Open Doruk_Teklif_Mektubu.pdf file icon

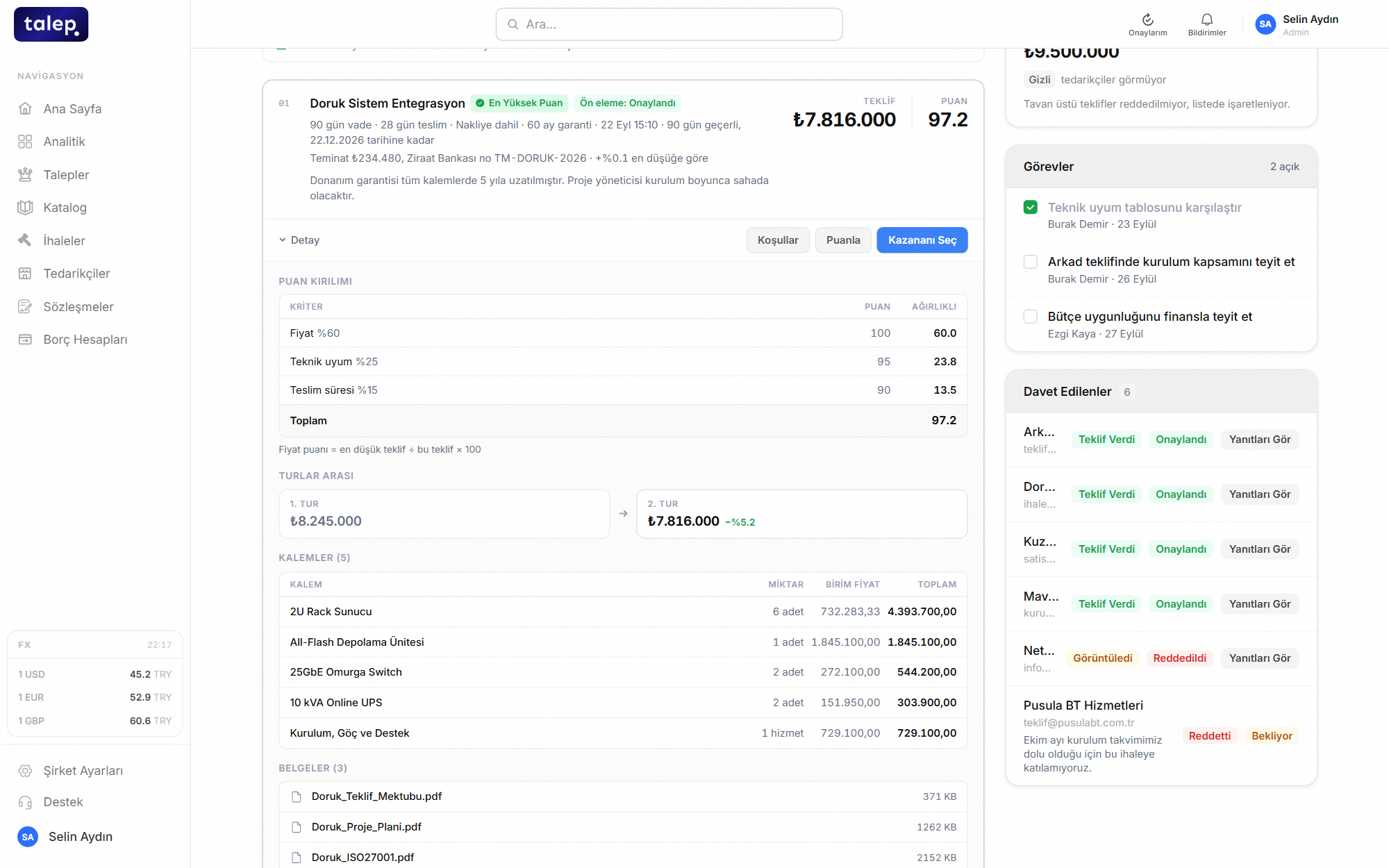[297, 796]
